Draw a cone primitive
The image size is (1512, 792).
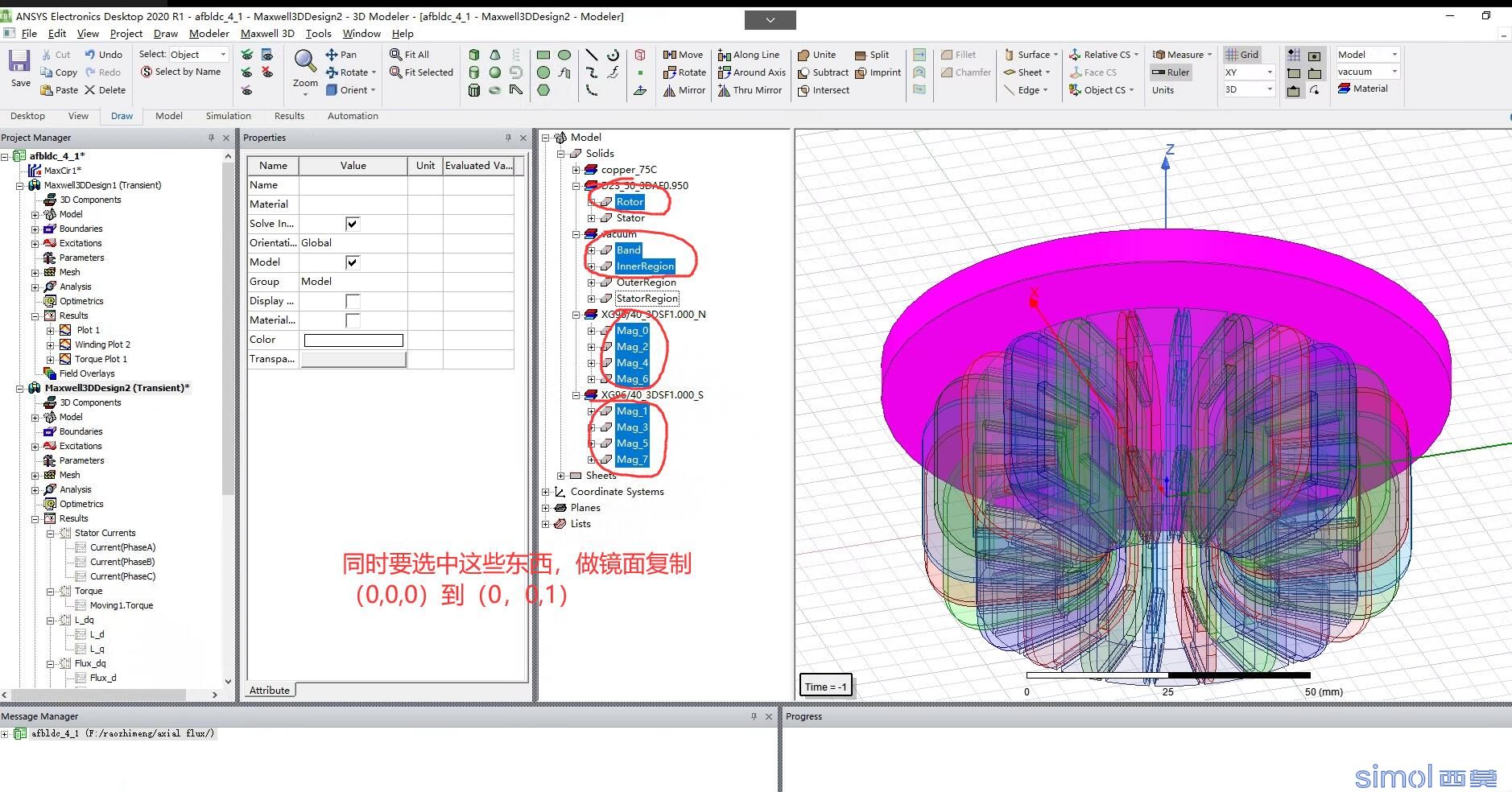pyautogui.click(x=495, y=55)
